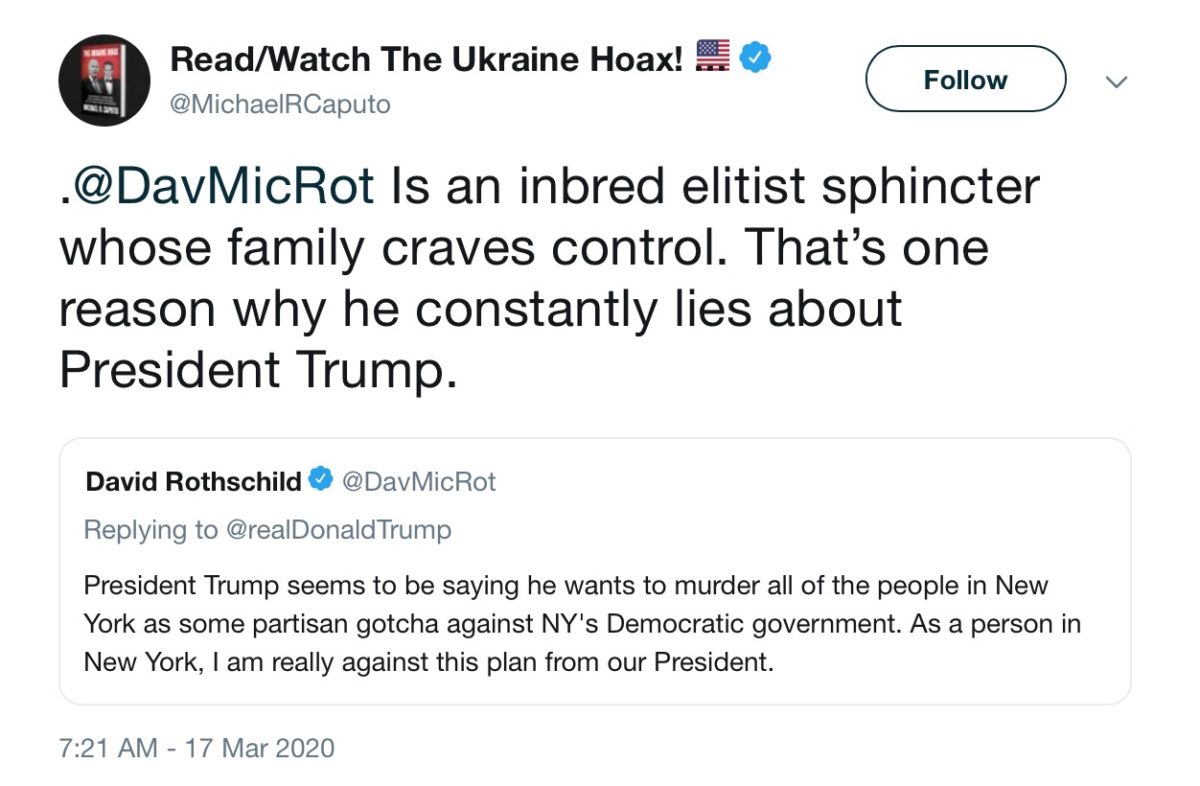Open the author's profile picture
This screenshot has width=1200, height=786.
(x=105, y=80)
